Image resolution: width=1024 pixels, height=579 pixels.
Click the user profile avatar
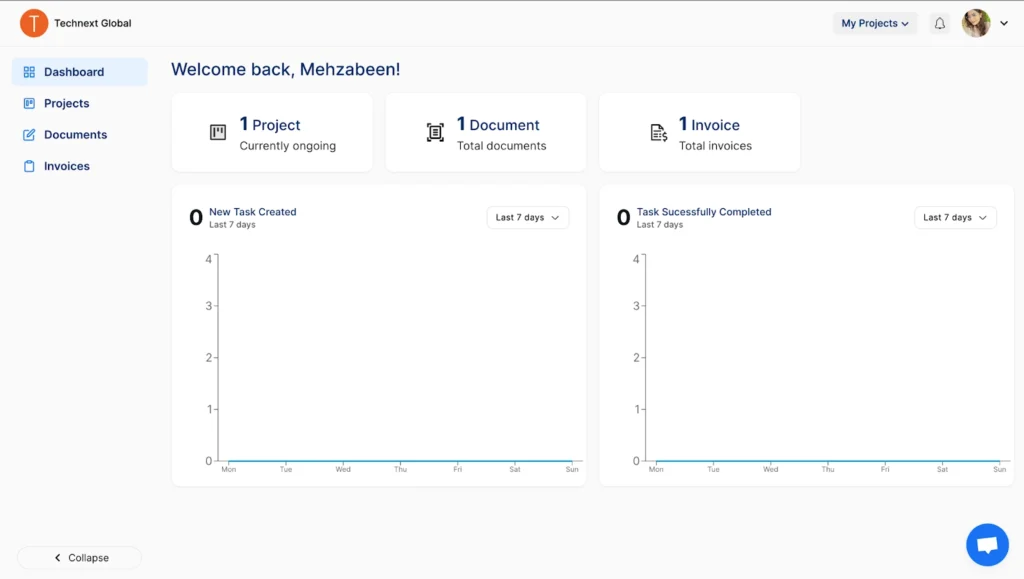coord(975,23)
